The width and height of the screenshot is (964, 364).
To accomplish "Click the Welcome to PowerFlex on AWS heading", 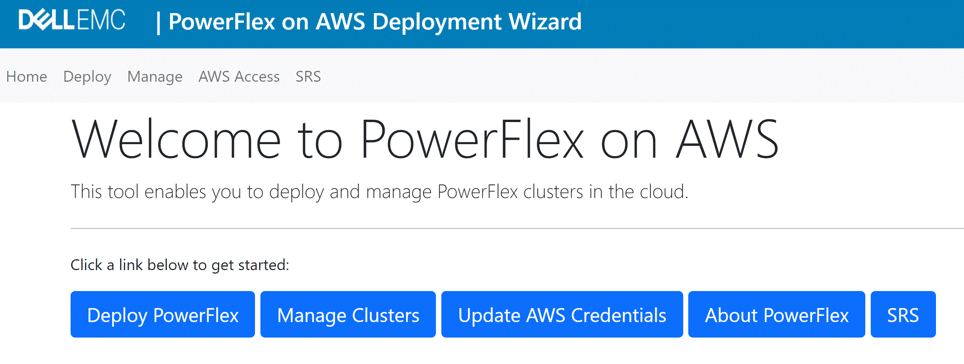I will coord(425,139).
